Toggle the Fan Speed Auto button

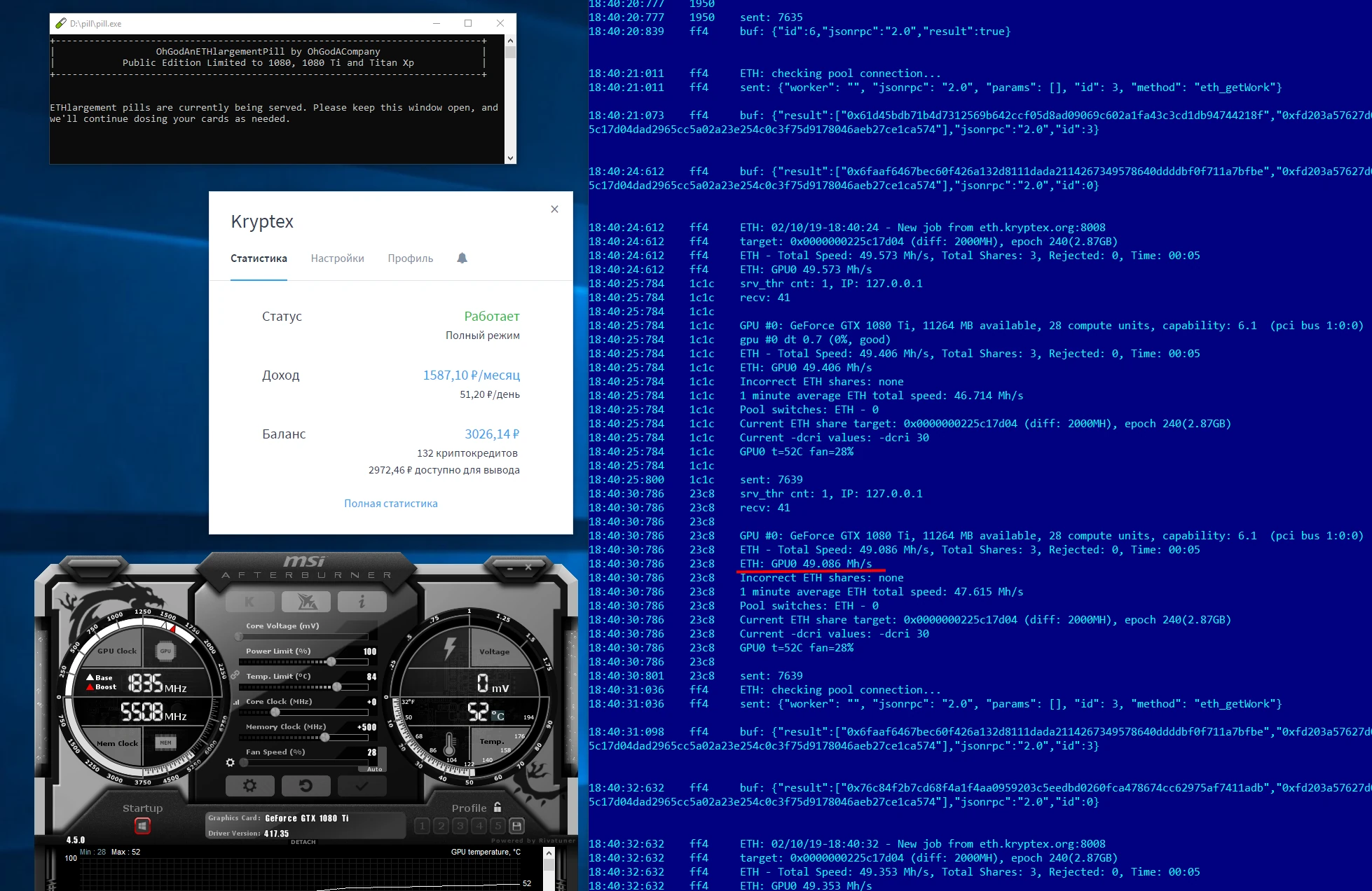(374, 769)
